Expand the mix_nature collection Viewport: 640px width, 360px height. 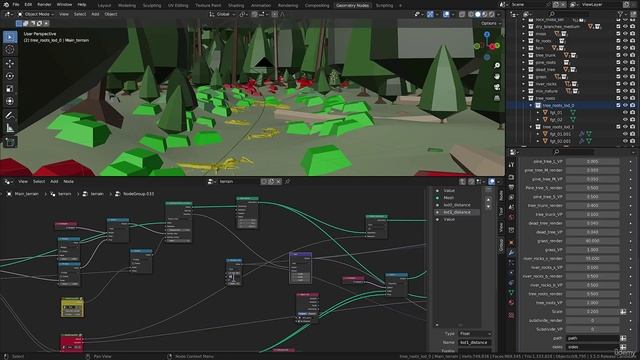[524, 91]
